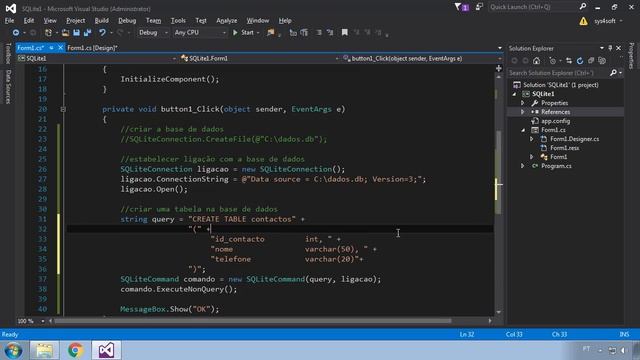Viewport: 640px width, 360px height.
Task: Open the Tools menu
Action: point(178,20)
